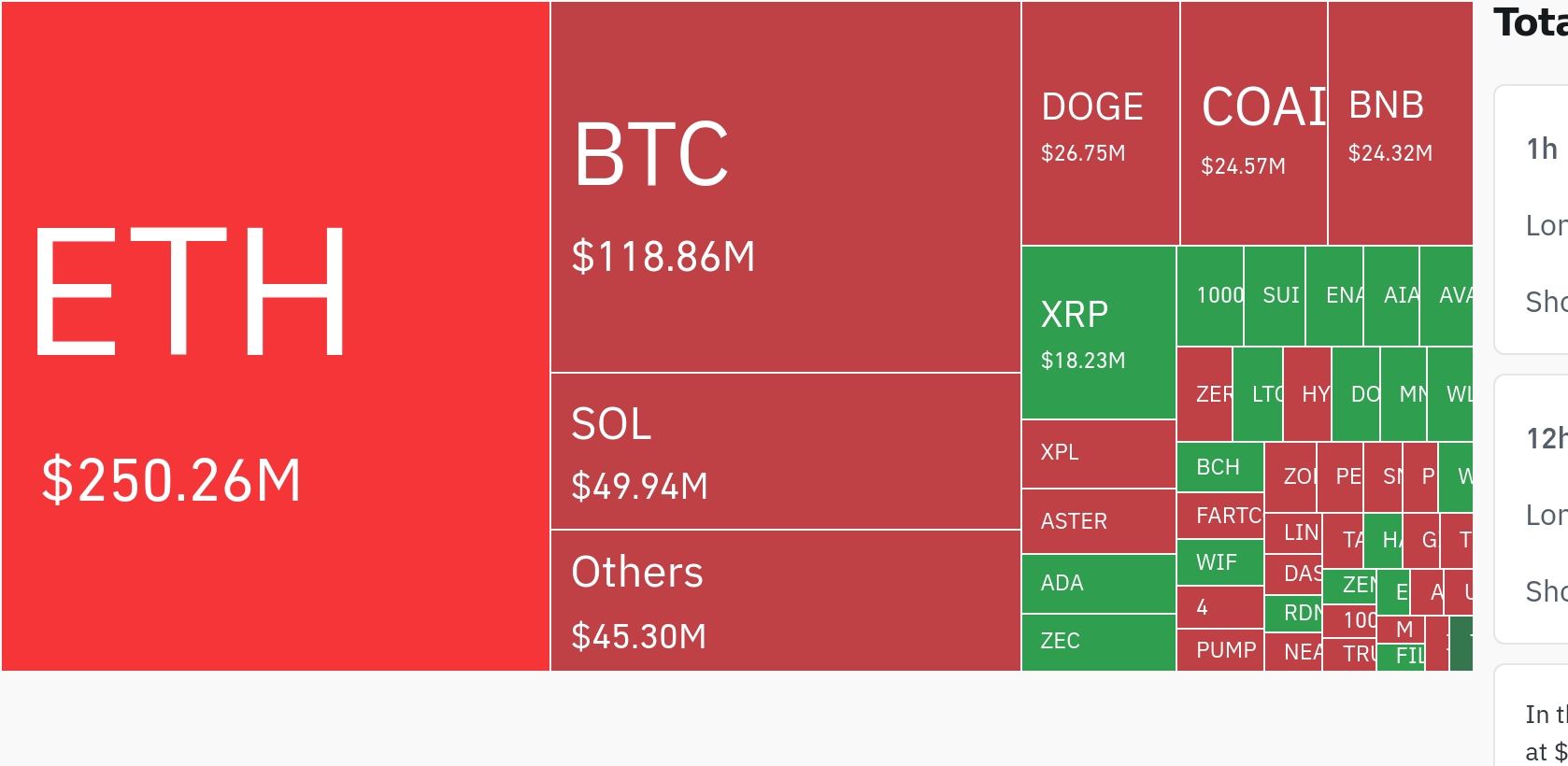Click the red XPL tile
The image size is (1568, 766).
click(1098, 454)
